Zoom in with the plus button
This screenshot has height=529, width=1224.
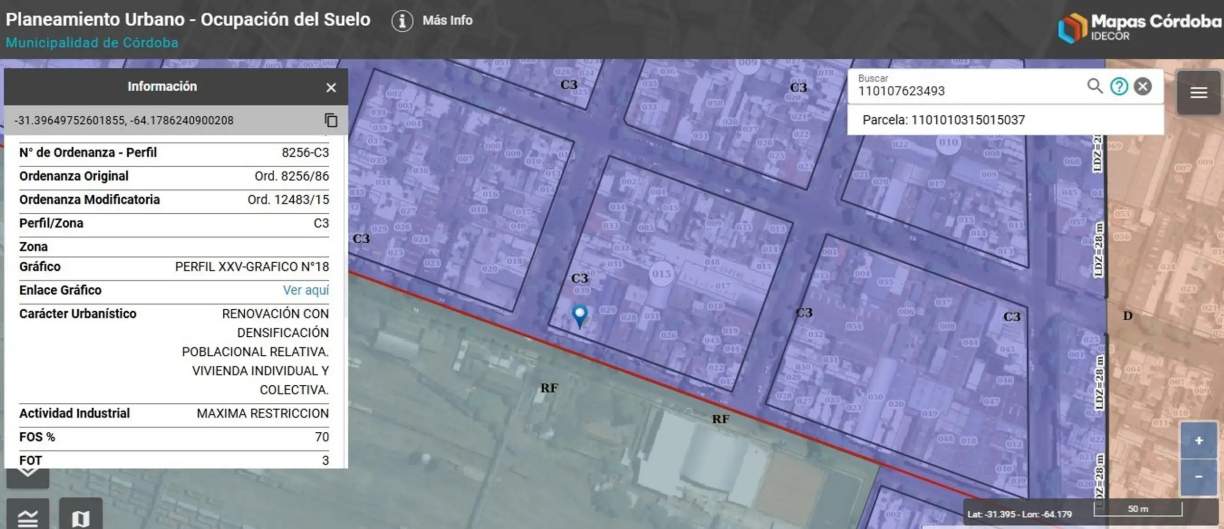1198,441
